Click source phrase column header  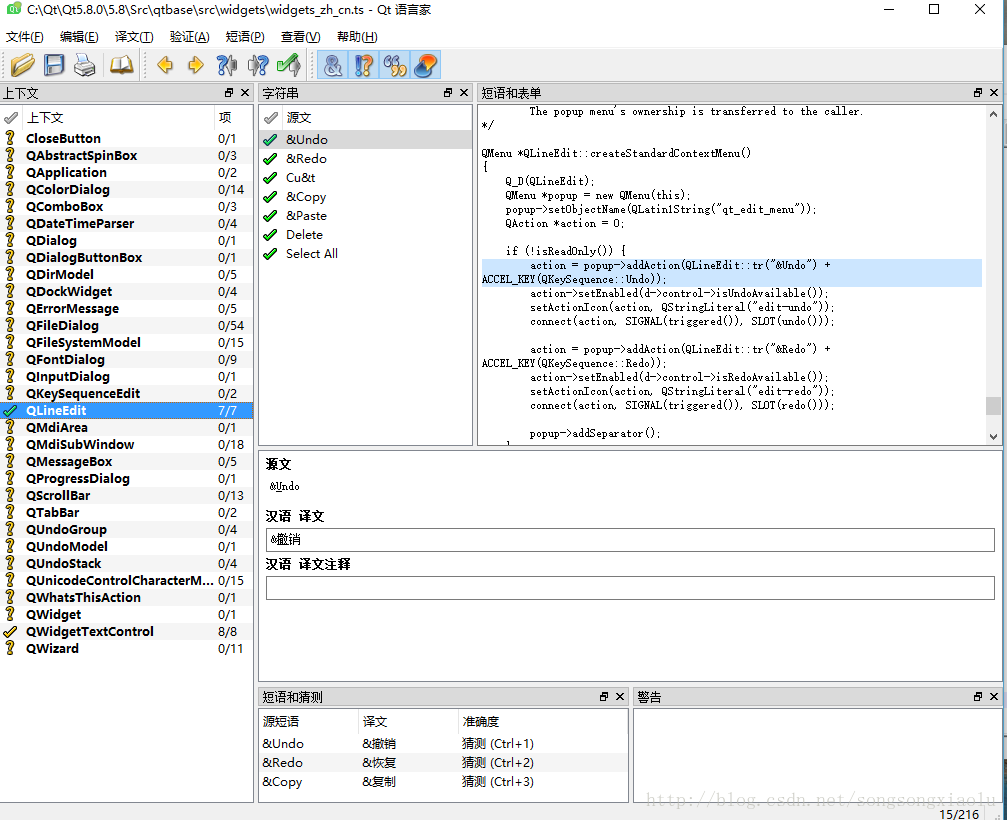pos(309,721)
